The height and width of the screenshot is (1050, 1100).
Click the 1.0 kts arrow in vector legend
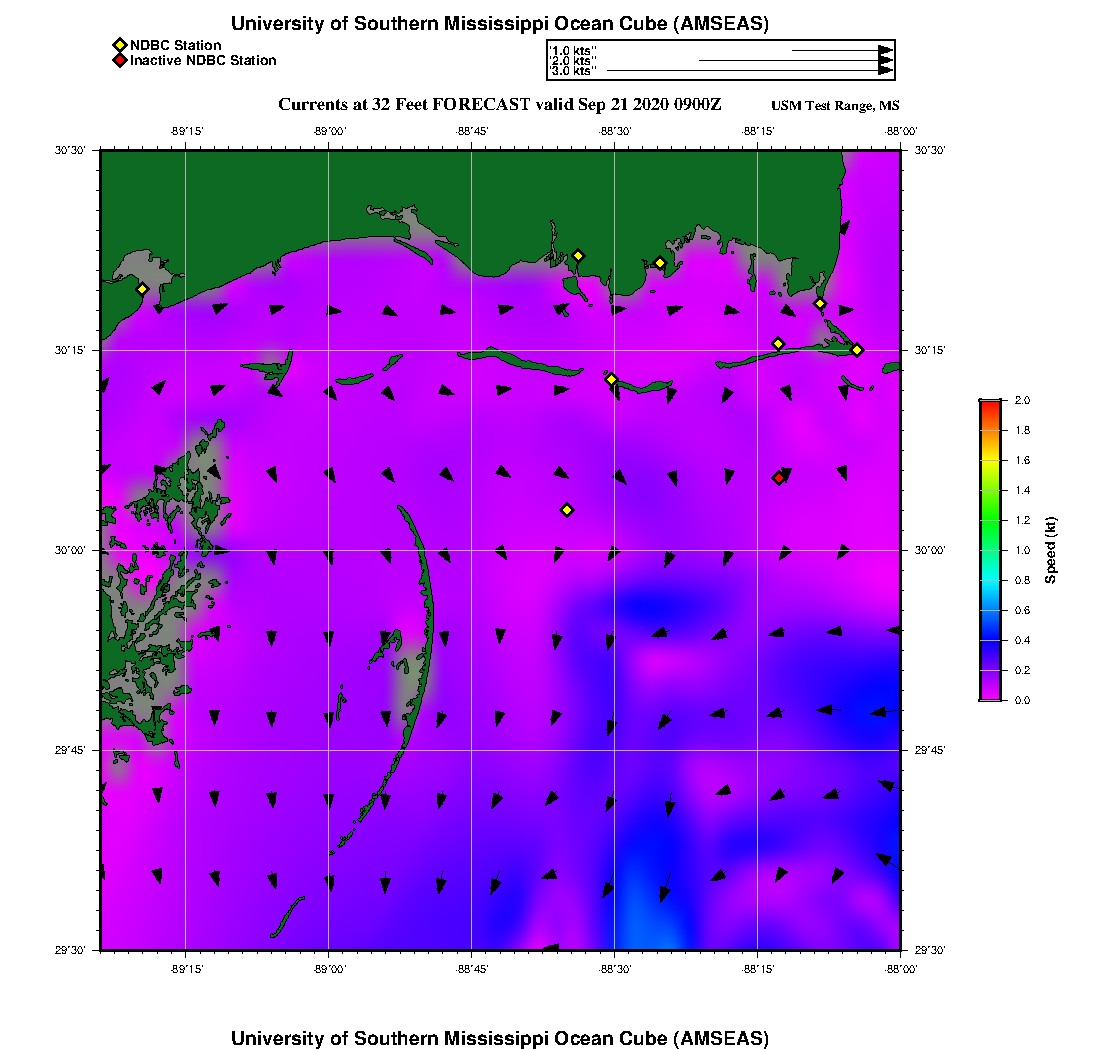tap(843, 51)
